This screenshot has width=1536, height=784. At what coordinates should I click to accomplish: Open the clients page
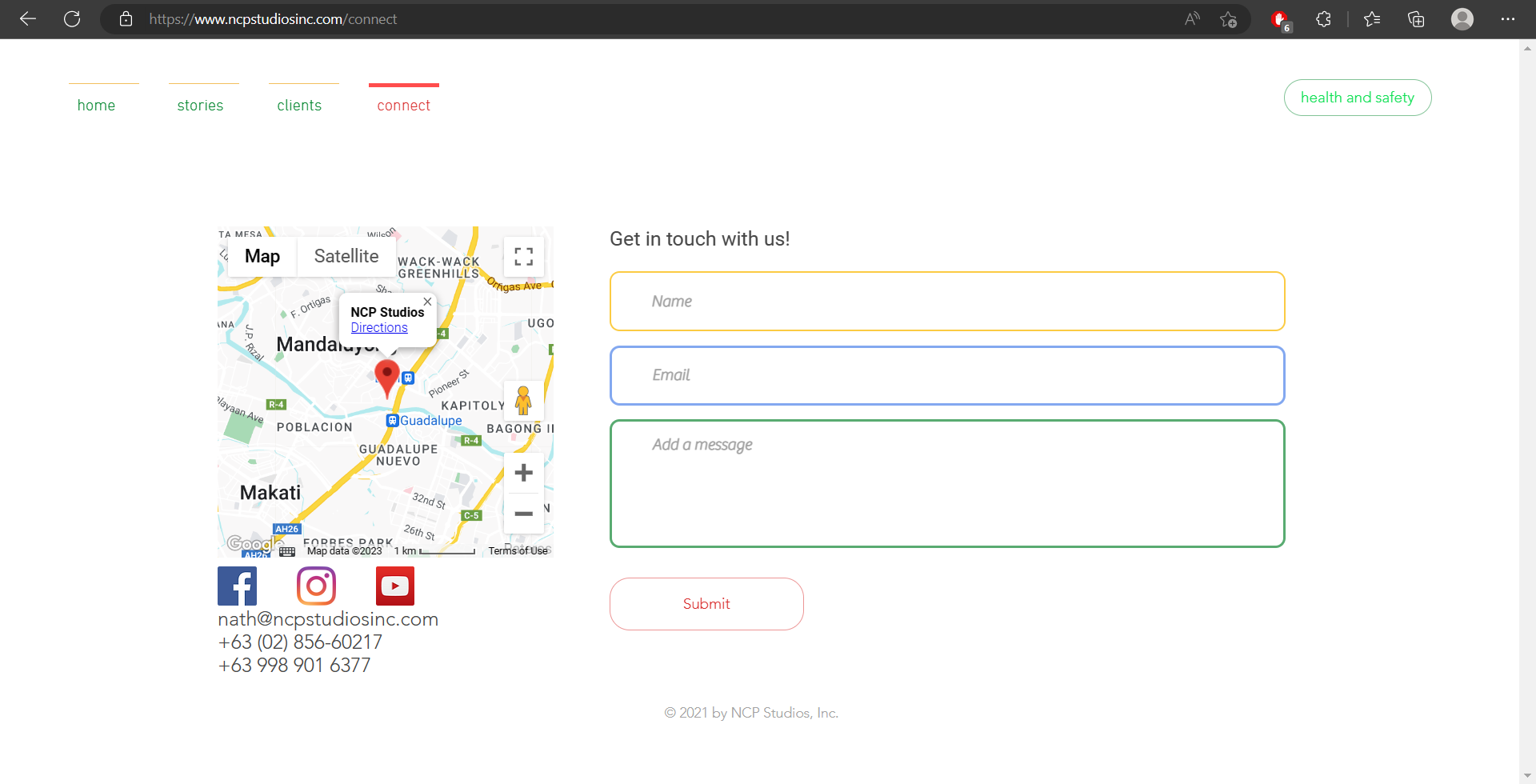click(299, 106)
